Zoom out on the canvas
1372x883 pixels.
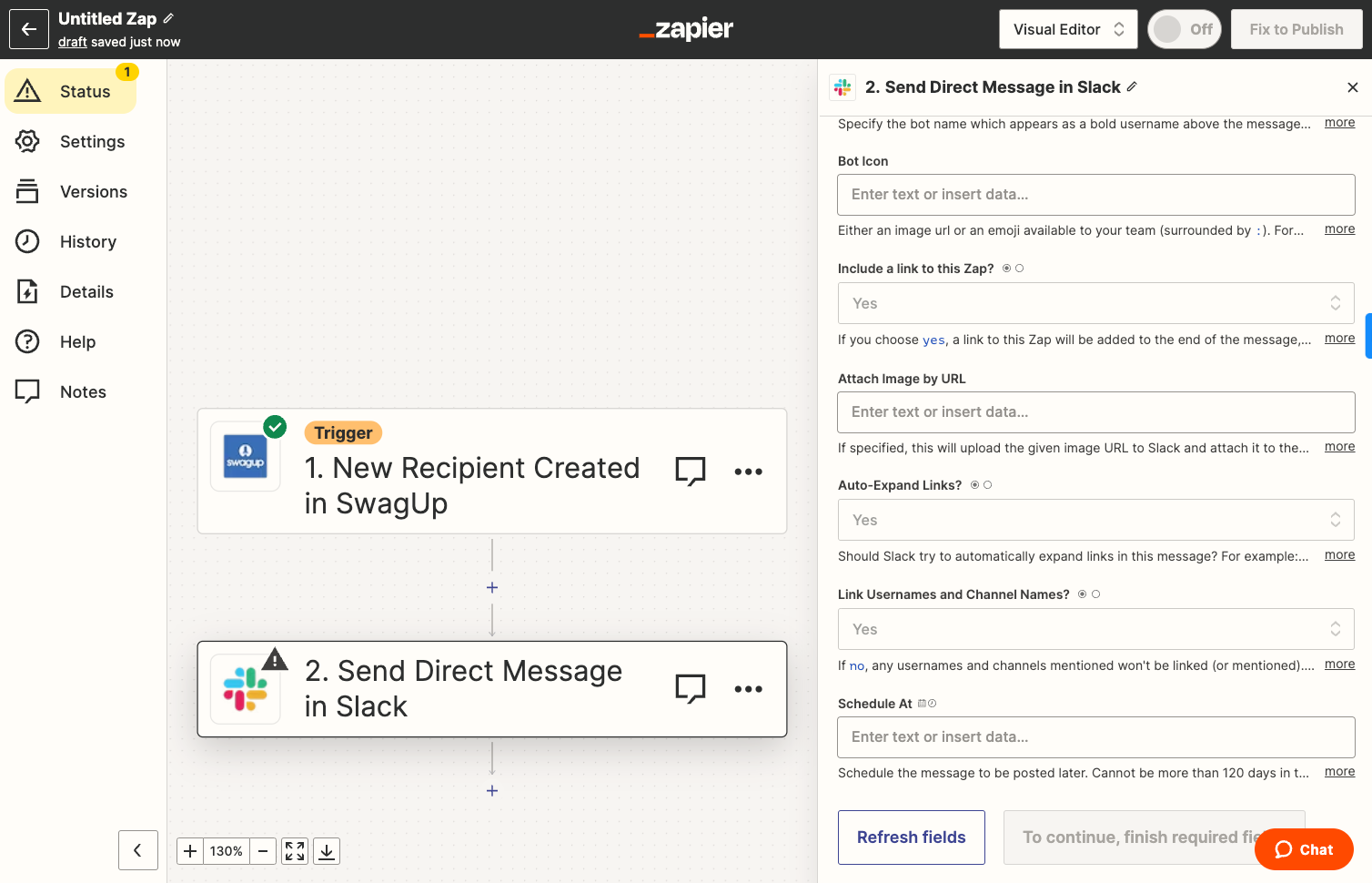pyautogui.click(x=263, y=851)
